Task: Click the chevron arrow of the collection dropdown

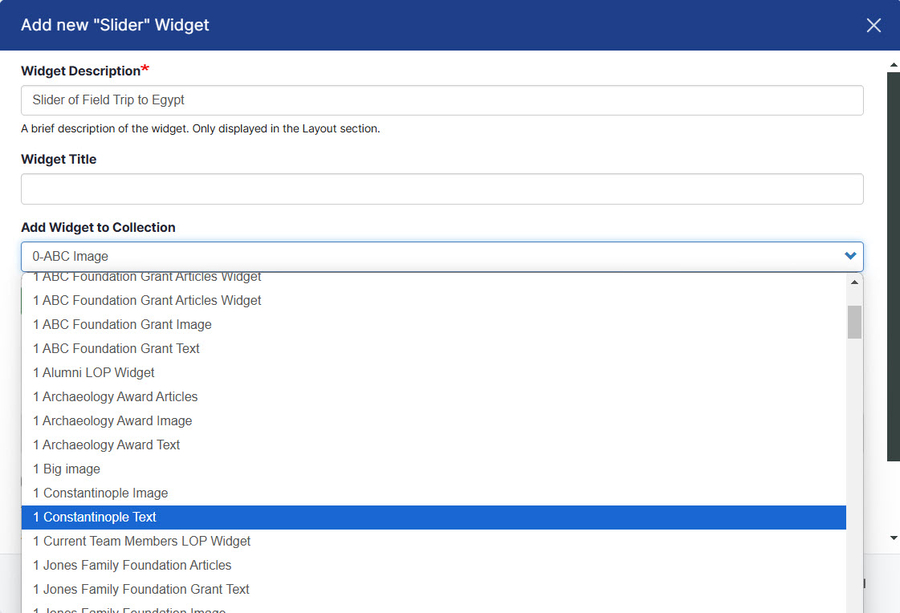Action: (x=850, y=256)
